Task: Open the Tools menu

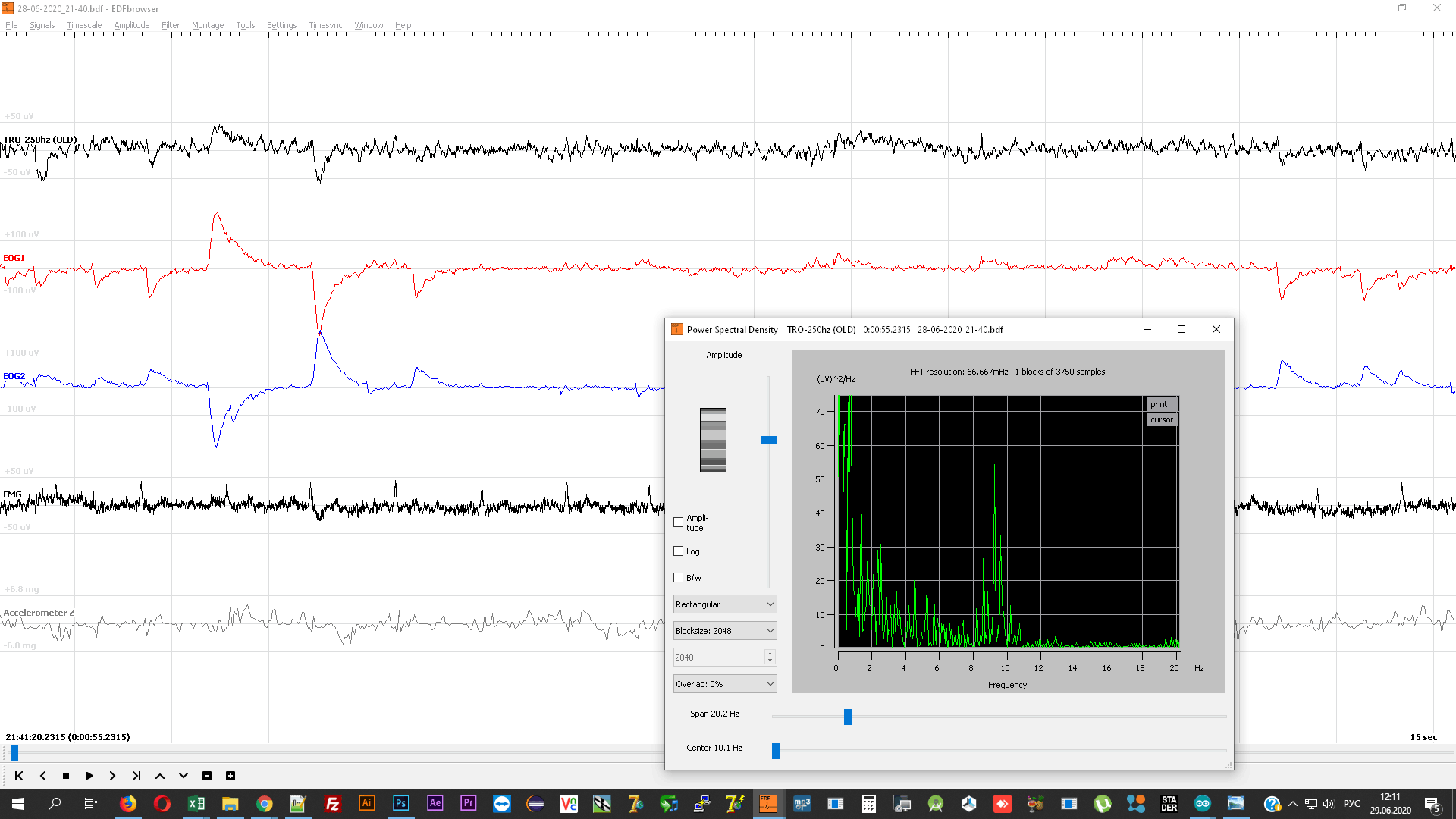Action: tap(246, 25)
